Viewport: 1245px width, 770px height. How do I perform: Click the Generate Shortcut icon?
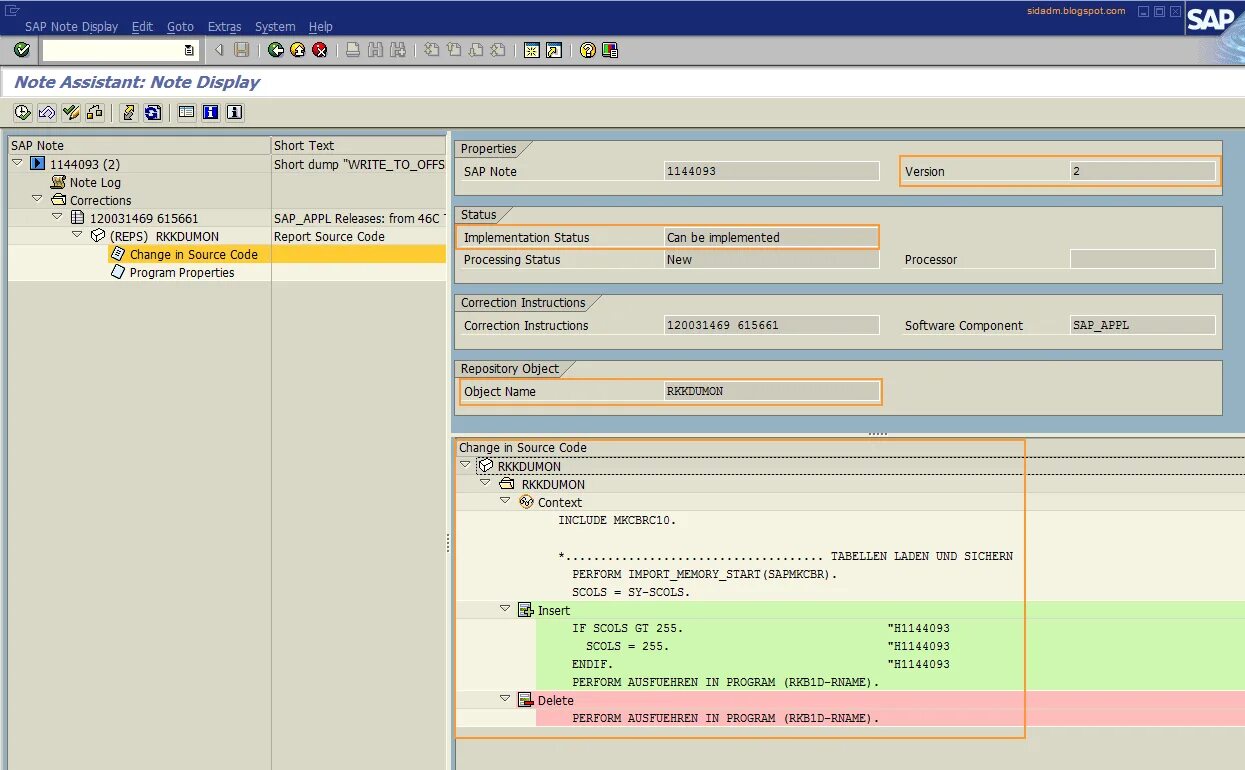coord(553,50)
